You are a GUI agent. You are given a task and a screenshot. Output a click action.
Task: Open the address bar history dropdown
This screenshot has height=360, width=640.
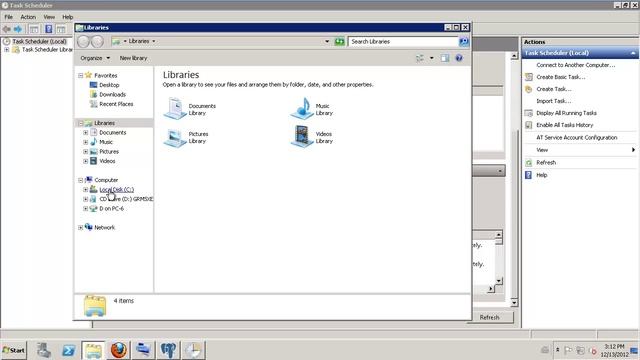[327, 42]
